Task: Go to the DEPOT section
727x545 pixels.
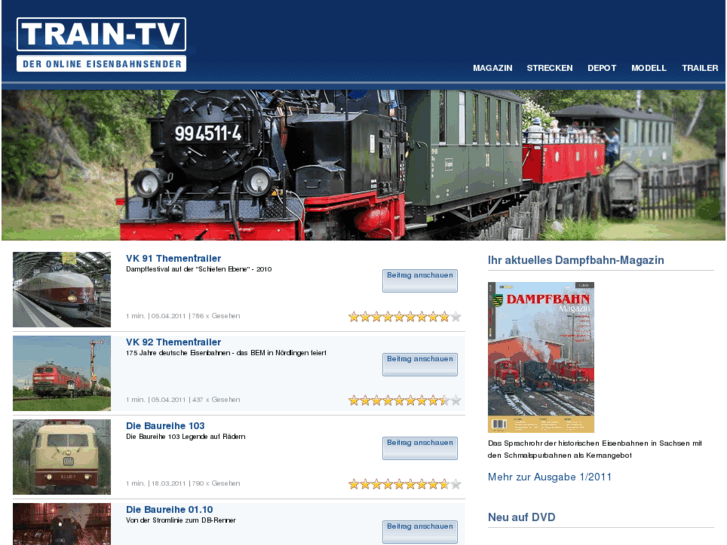Action: 601,68
